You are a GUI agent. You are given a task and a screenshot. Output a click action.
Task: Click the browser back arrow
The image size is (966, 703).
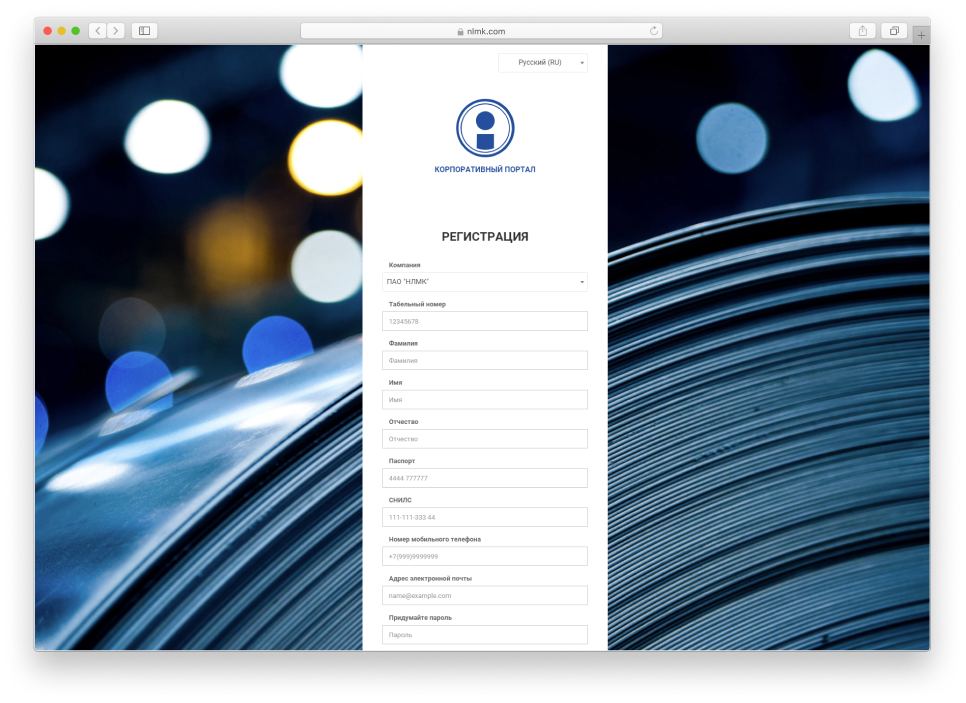click(98, 31)
